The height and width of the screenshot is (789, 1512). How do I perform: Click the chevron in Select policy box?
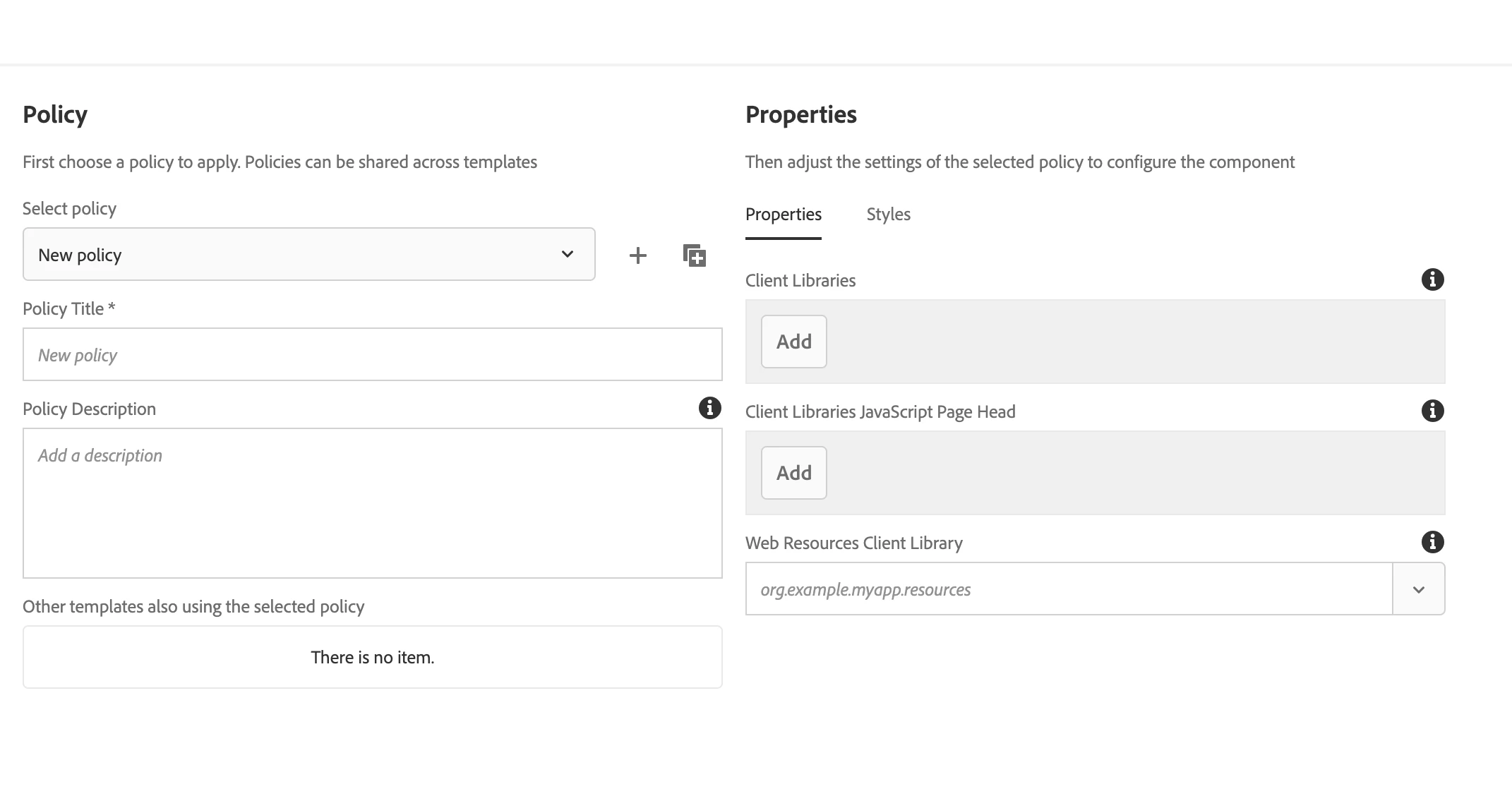click(568, 254)
